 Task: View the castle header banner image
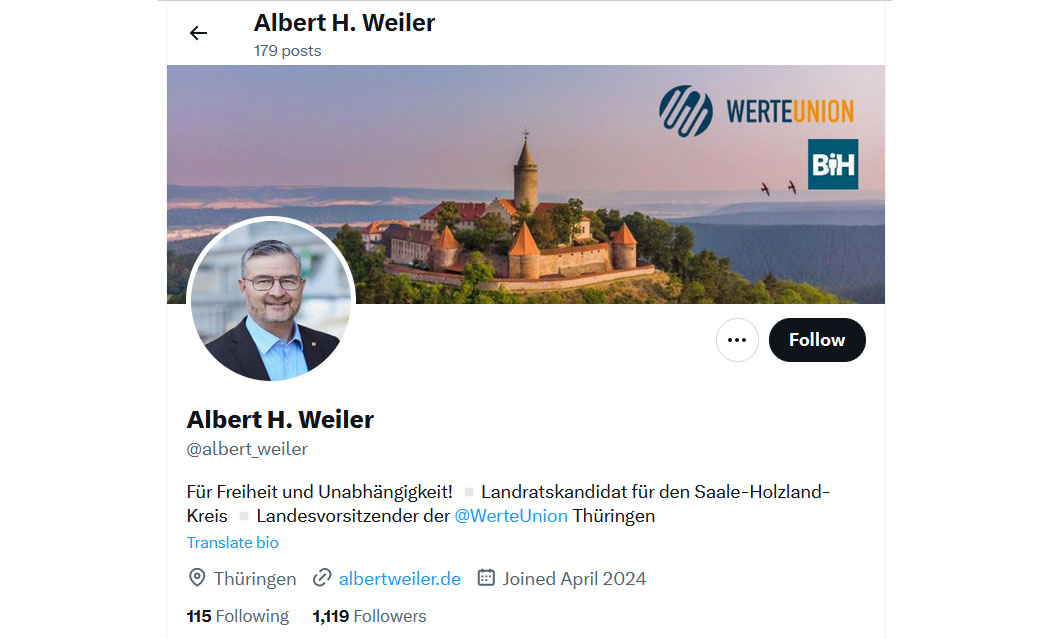pyautogui.click(x=526, y=184)
